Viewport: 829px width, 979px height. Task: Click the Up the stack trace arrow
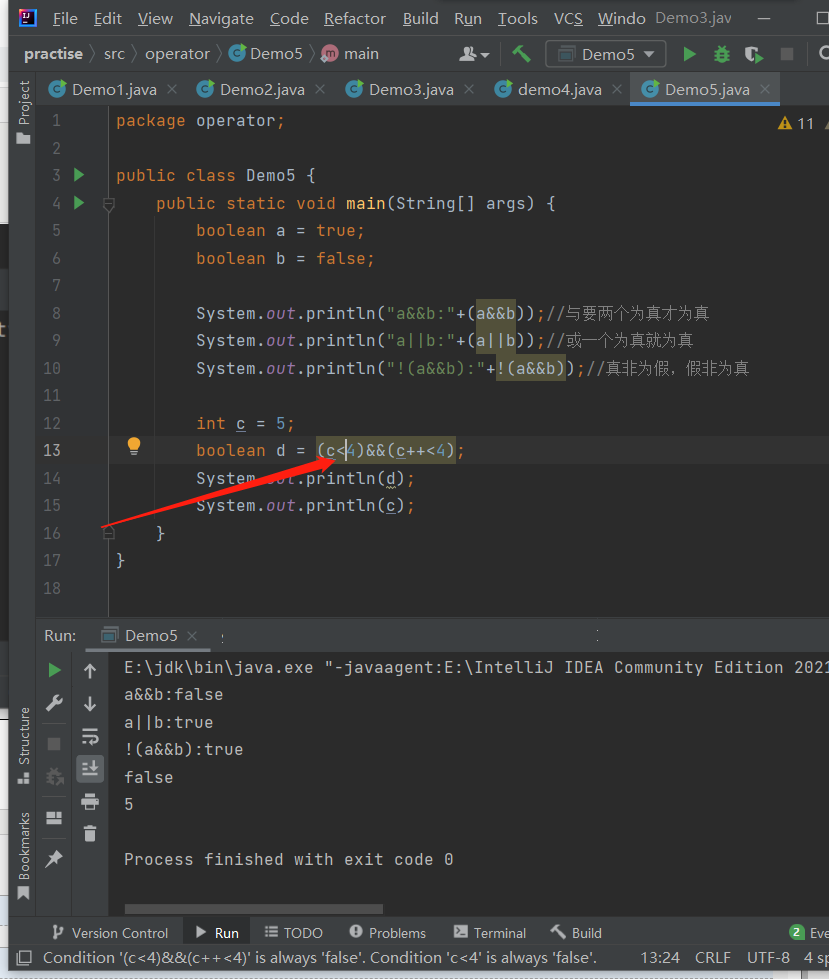point(90,671)
